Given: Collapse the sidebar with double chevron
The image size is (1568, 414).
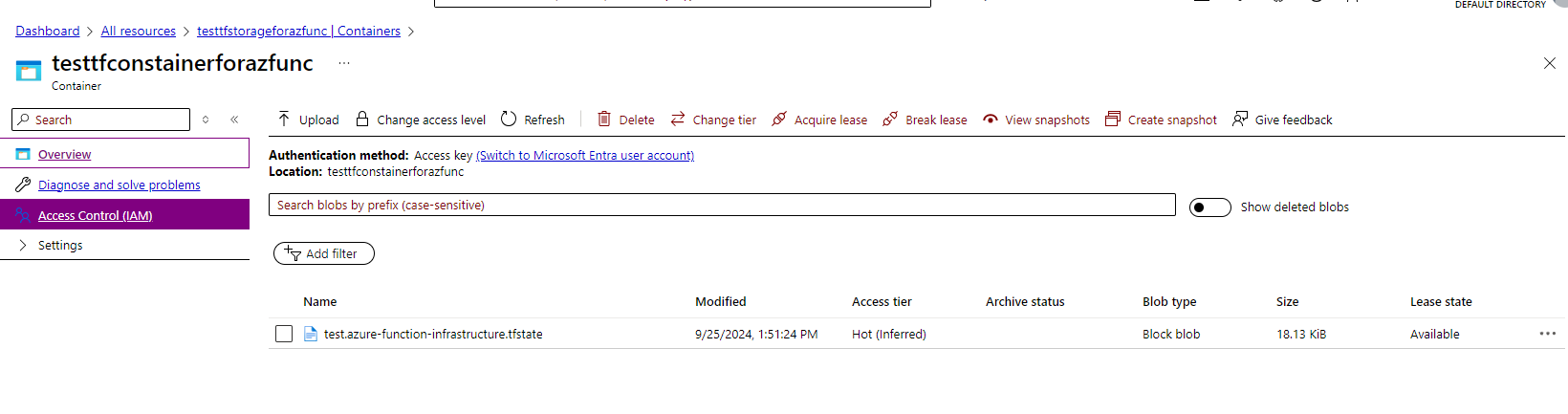Looking at the screenshot, I should (234, 120).
